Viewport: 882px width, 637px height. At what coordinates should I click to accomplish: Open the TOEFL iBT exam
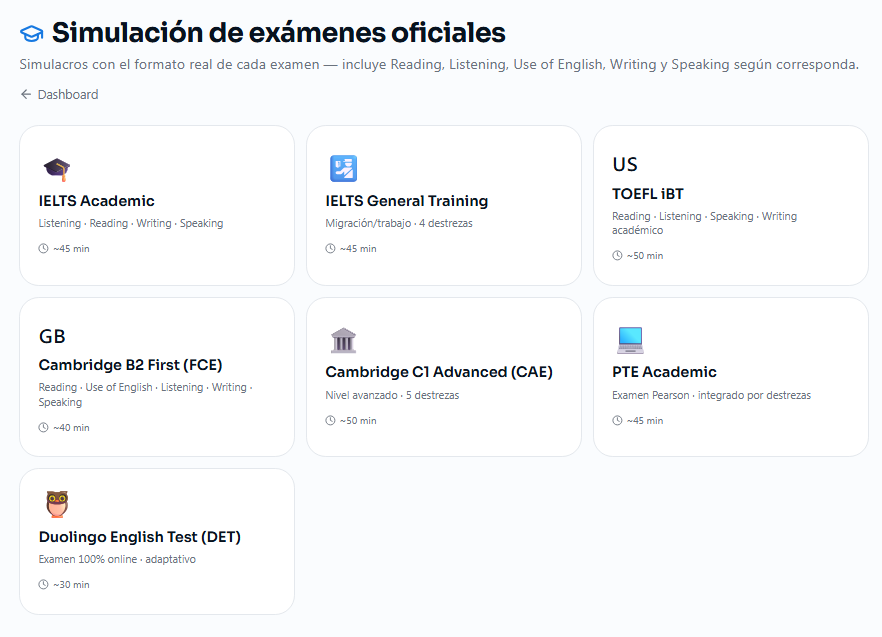pos(731,205)
